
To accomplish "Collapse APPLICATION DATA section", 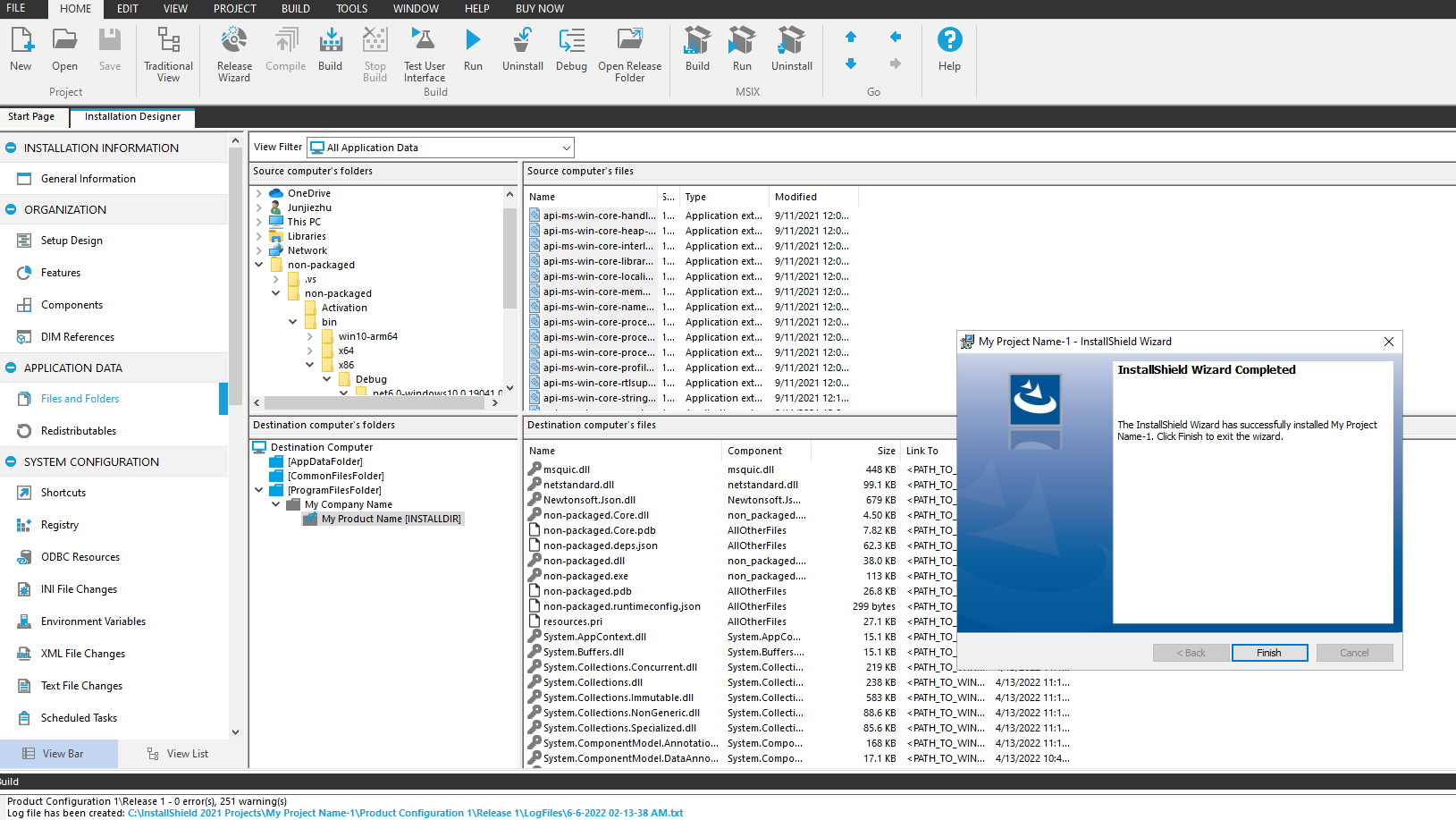I will point(11,368).
